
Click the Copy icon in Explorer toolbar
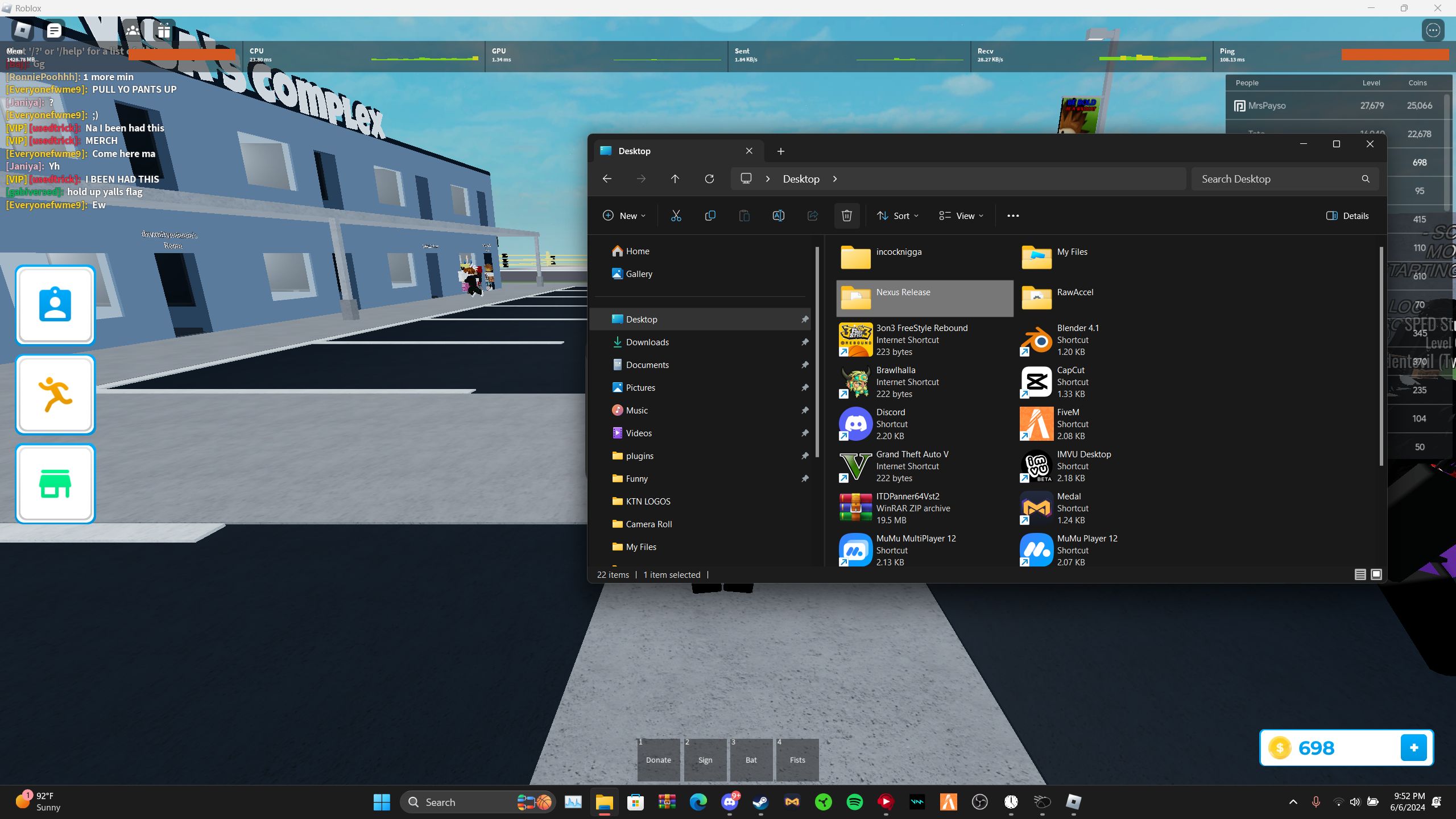710,216
